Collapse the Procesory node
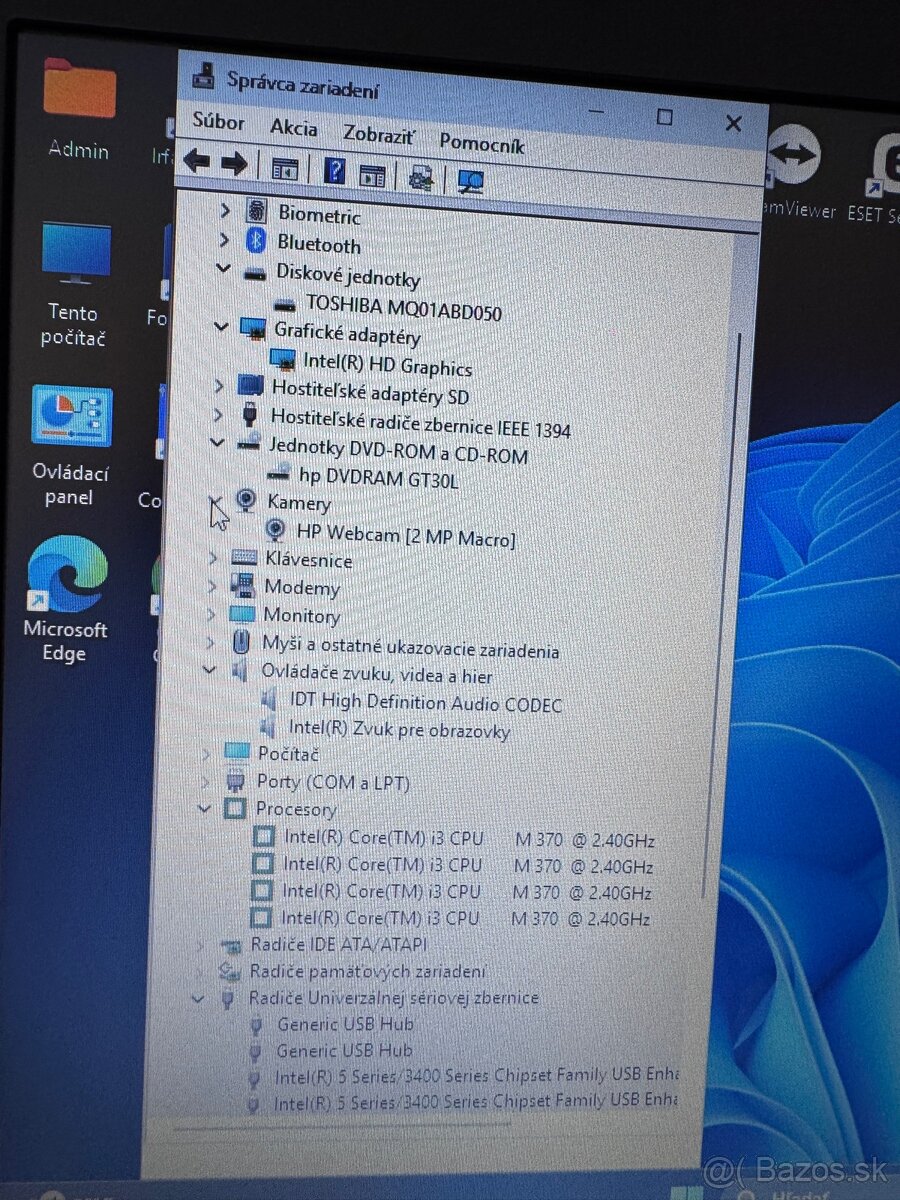The image size is (900, 1200). point(205,807)
